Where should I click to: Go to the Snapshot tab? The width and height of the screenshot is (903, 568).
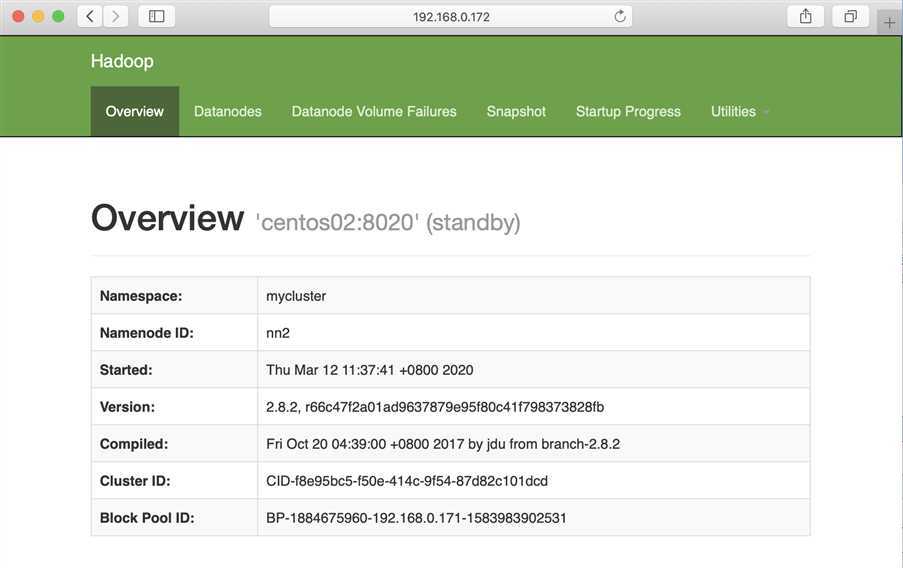tap(516, 111)
